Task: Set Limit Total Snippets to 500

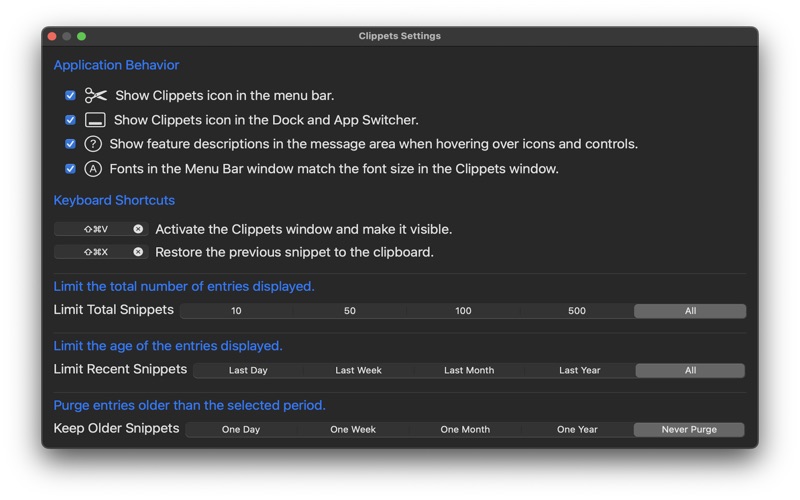Action: 577,311
